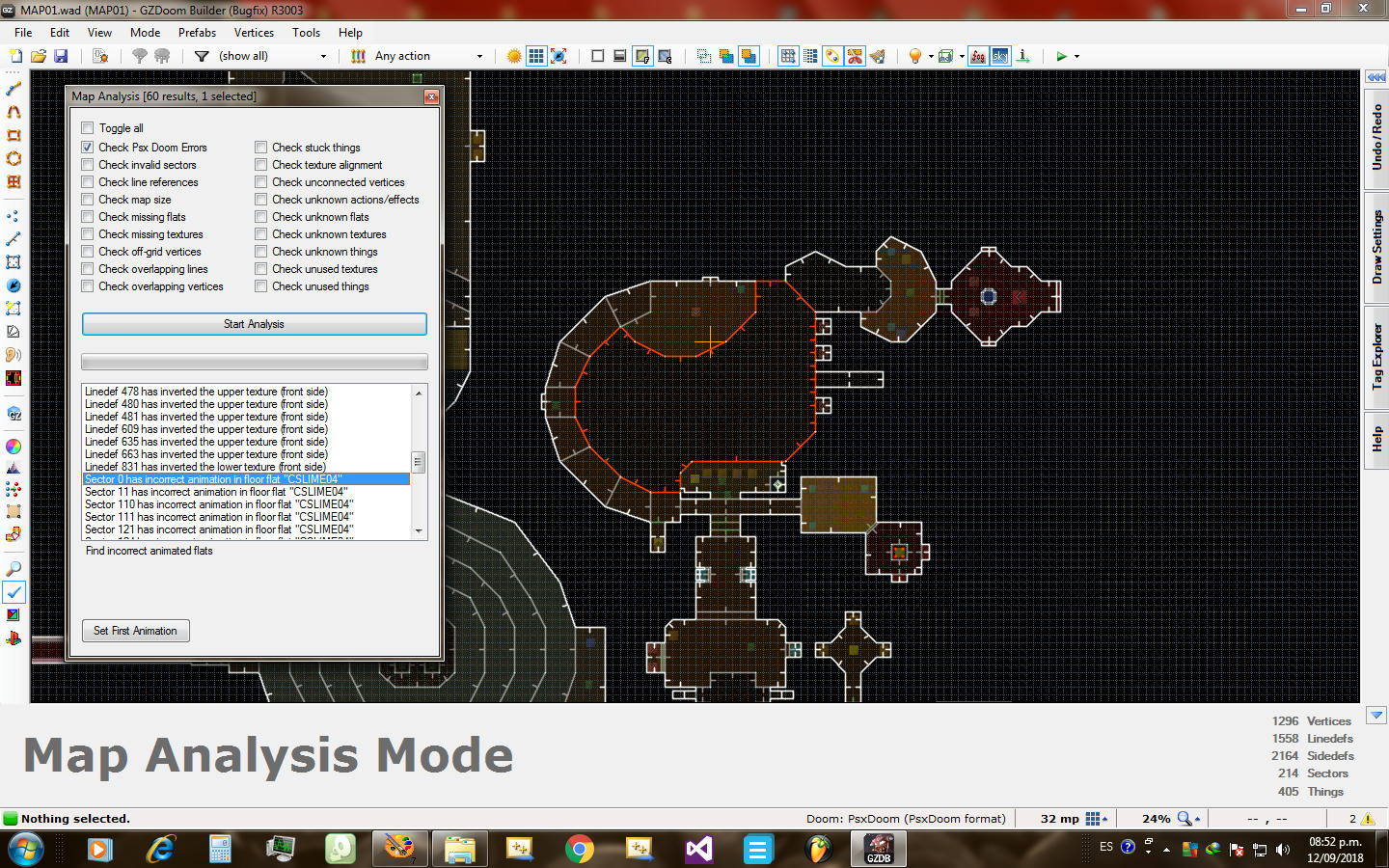Open the File menu
The image size is (1389, 868).
coord(23,32)
